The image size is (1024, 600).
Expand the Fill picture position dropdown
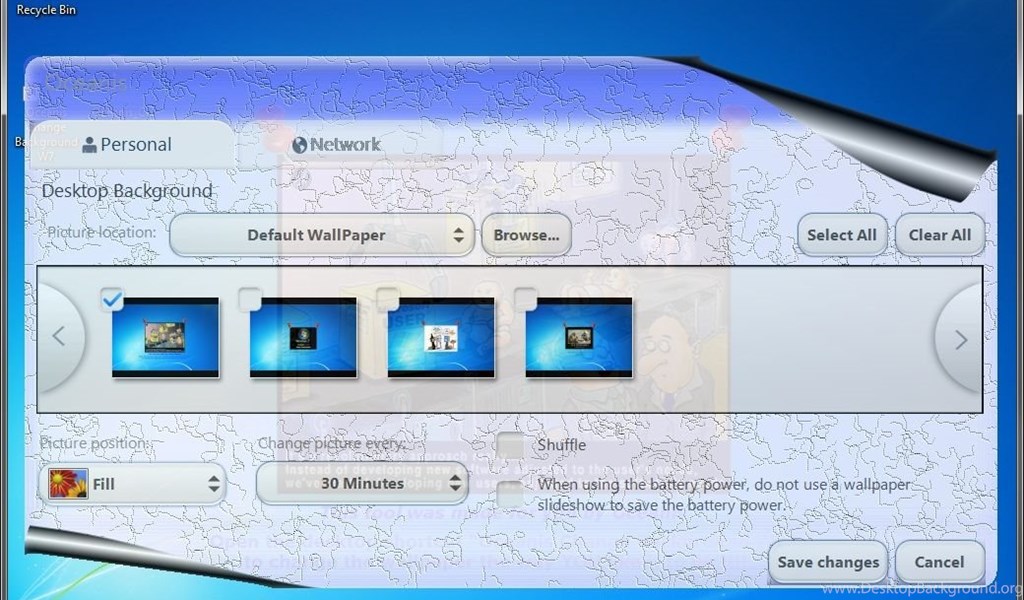[133, 484]
